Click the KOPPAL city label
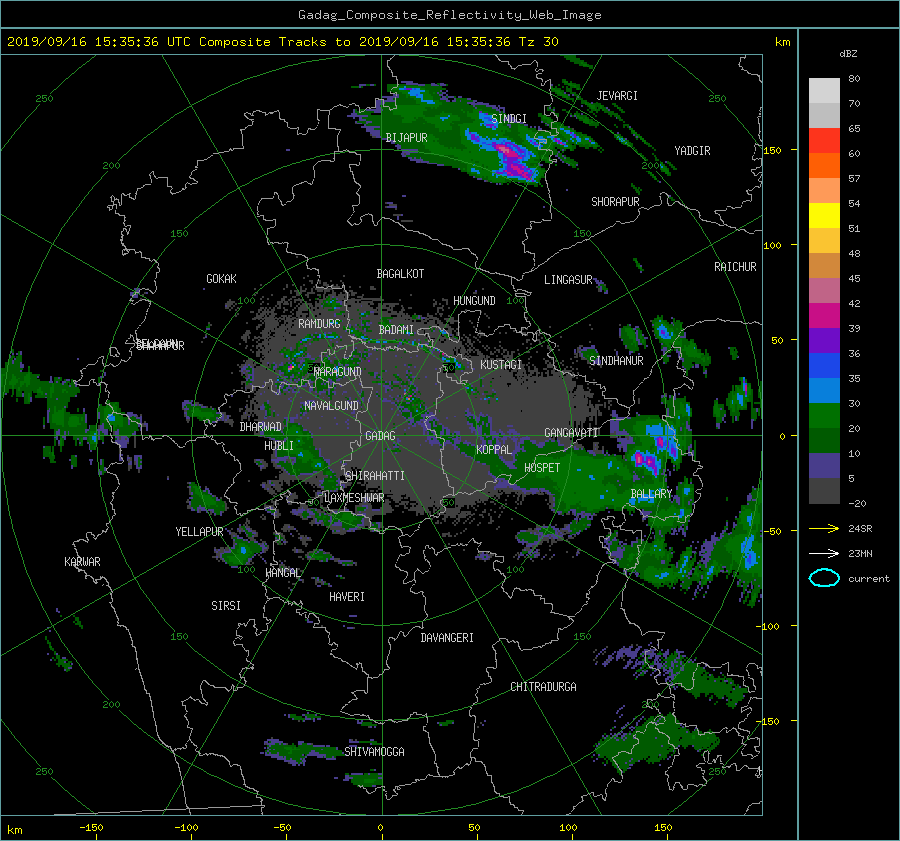Viewport: 900px width, 841px height. 494,450
